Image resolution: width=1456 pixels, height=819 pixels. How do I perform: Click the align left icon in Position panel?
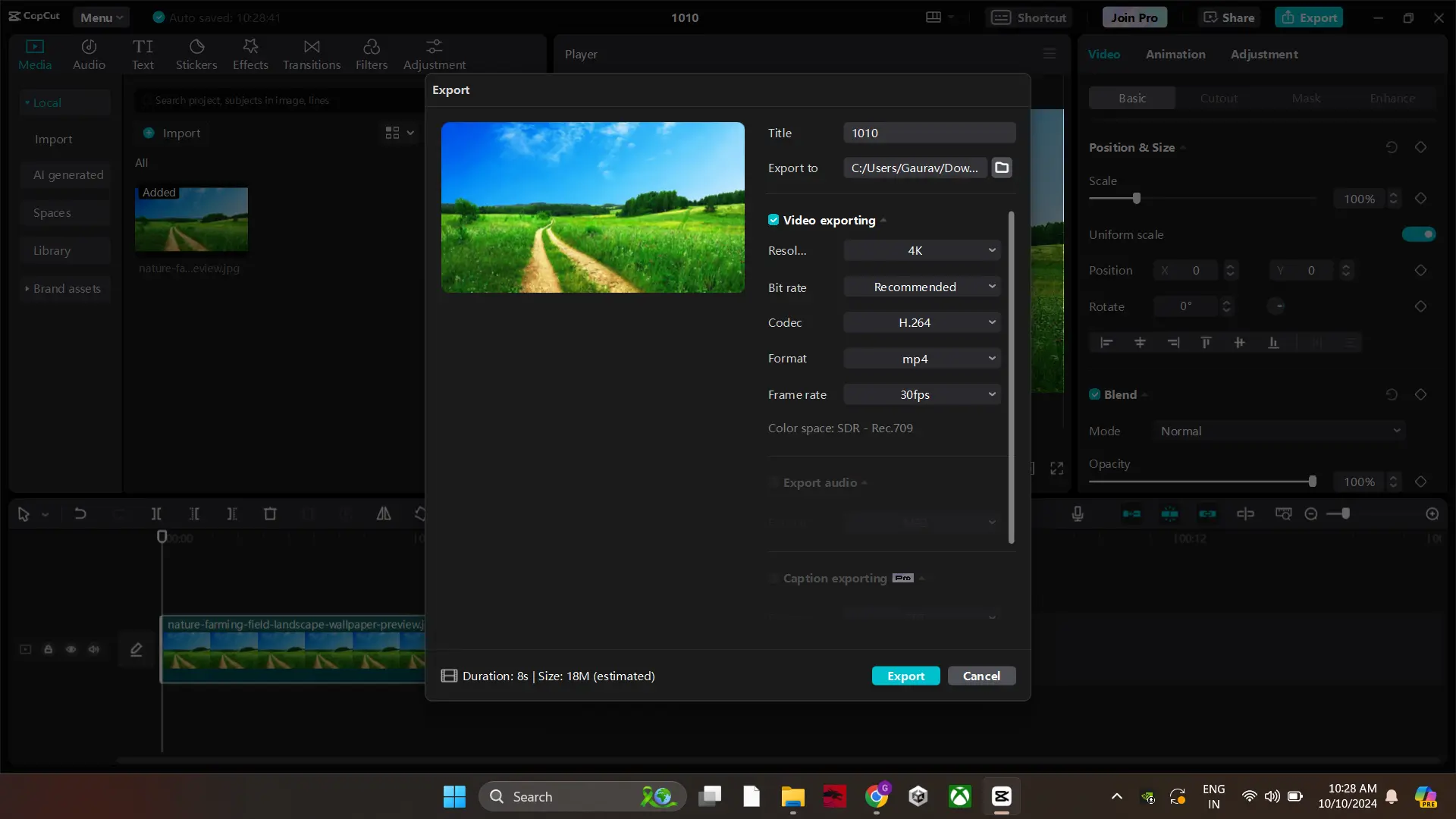[1106, 343]
